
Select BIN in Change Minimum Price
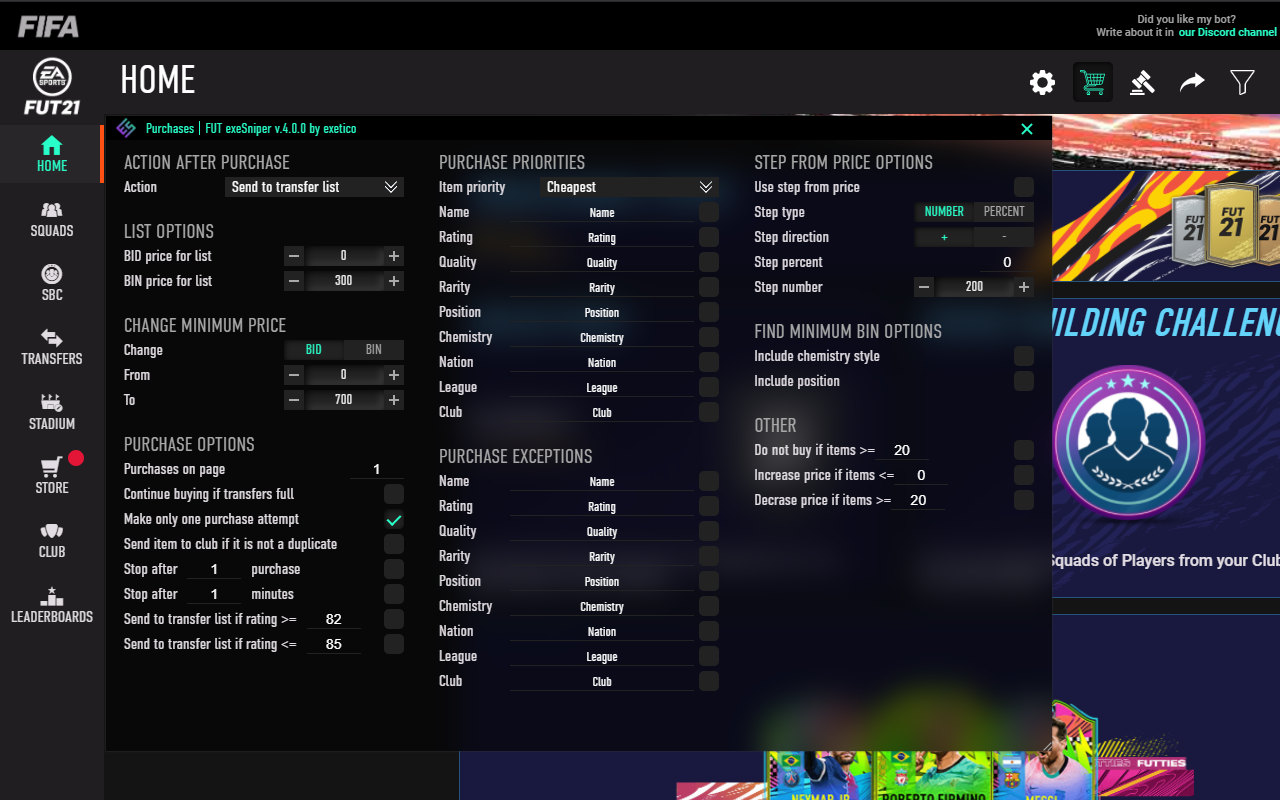pyautogui.click(x=372, y=349)
